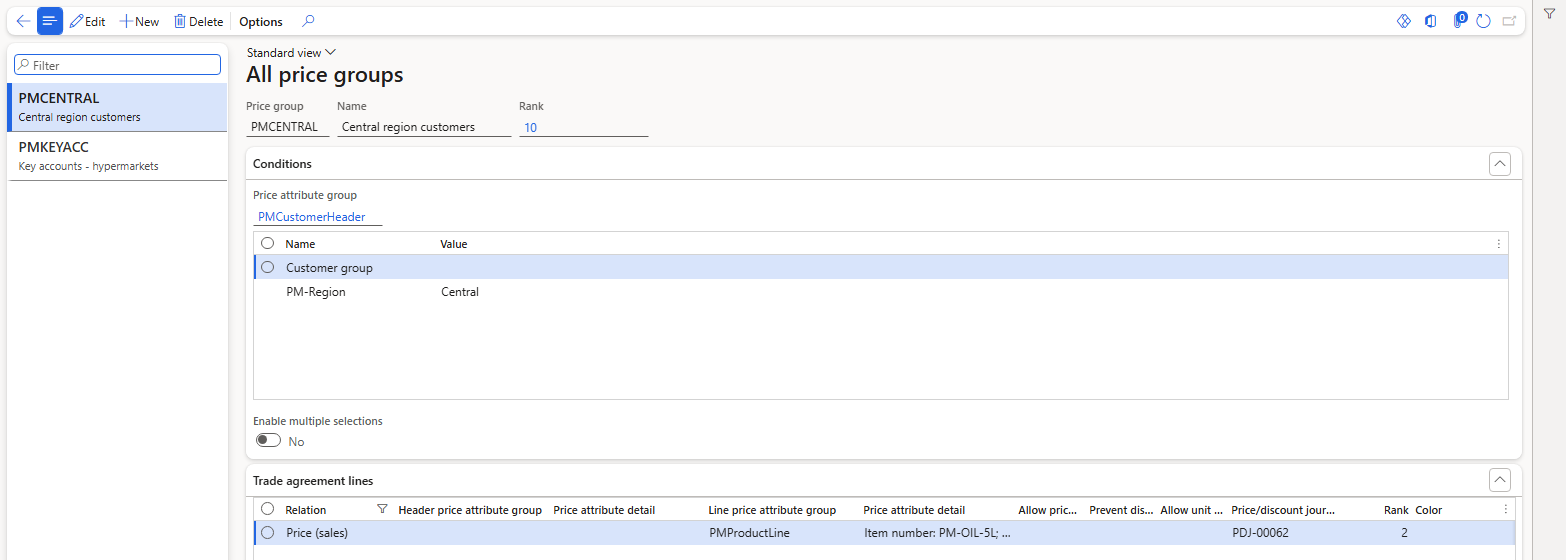Open the action pane search magnifier
This screenshot has width=1566, height=560.
pos(308,21)
